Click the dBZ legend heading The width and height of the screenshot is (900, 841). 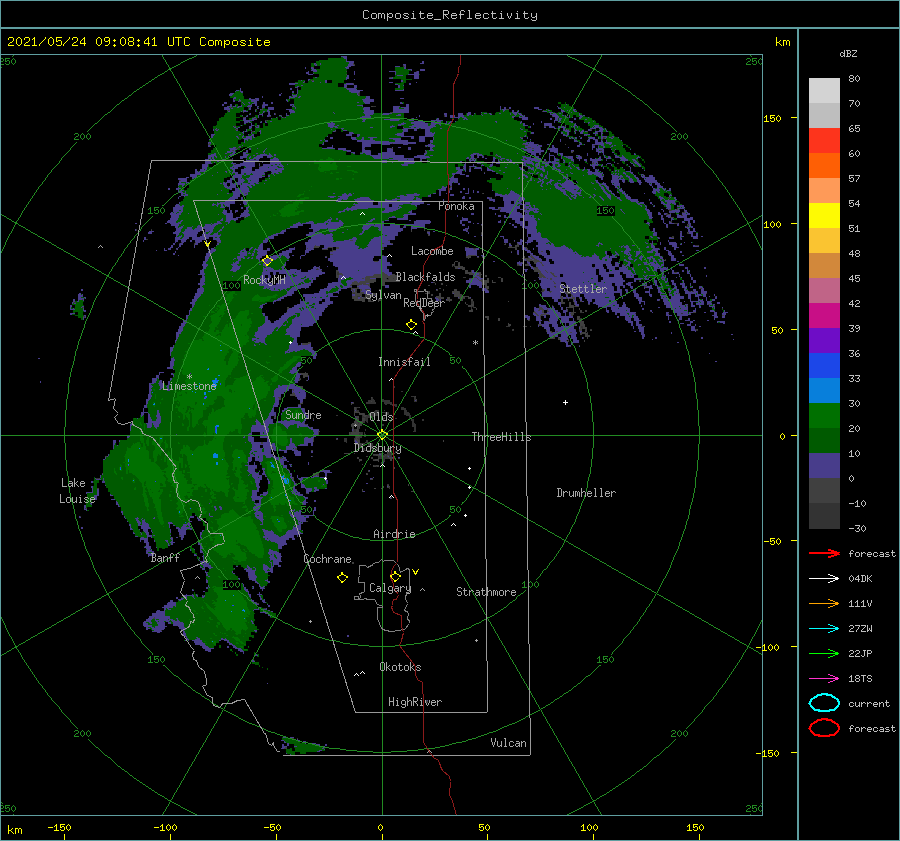tap(848, 53)
